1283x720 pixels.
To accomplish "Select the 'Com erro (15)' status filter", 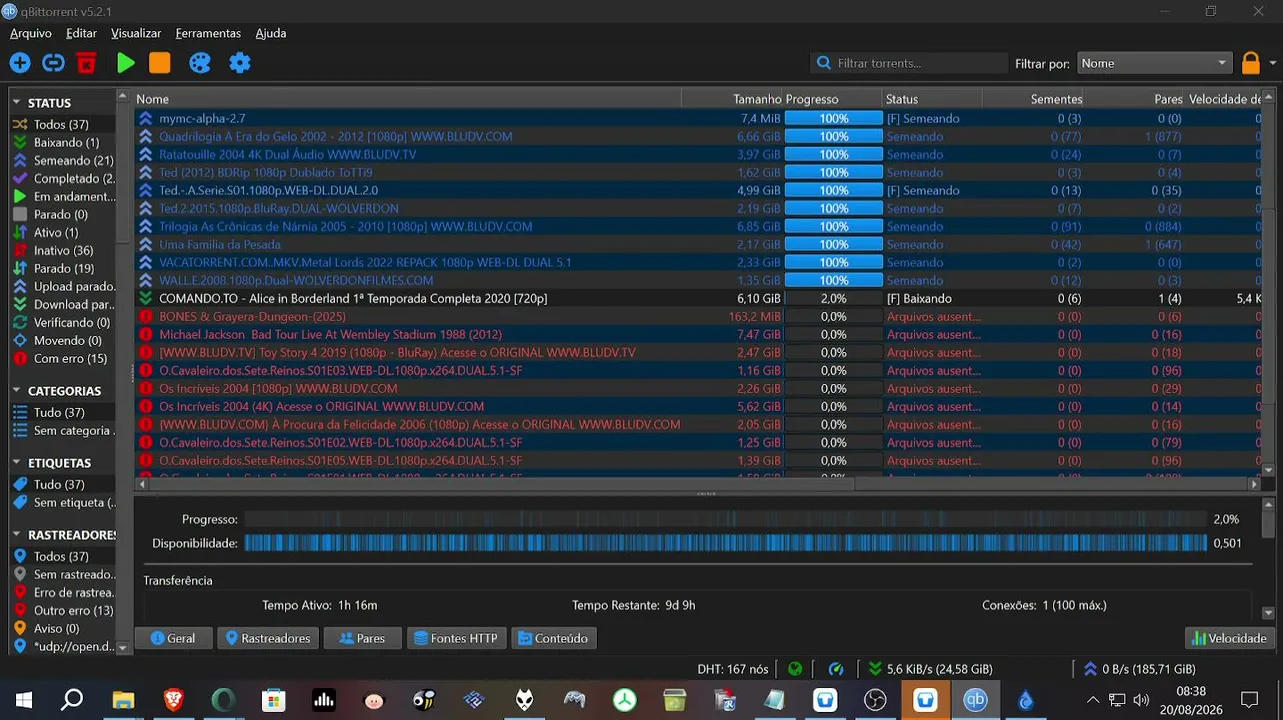I will pos(64,358).
